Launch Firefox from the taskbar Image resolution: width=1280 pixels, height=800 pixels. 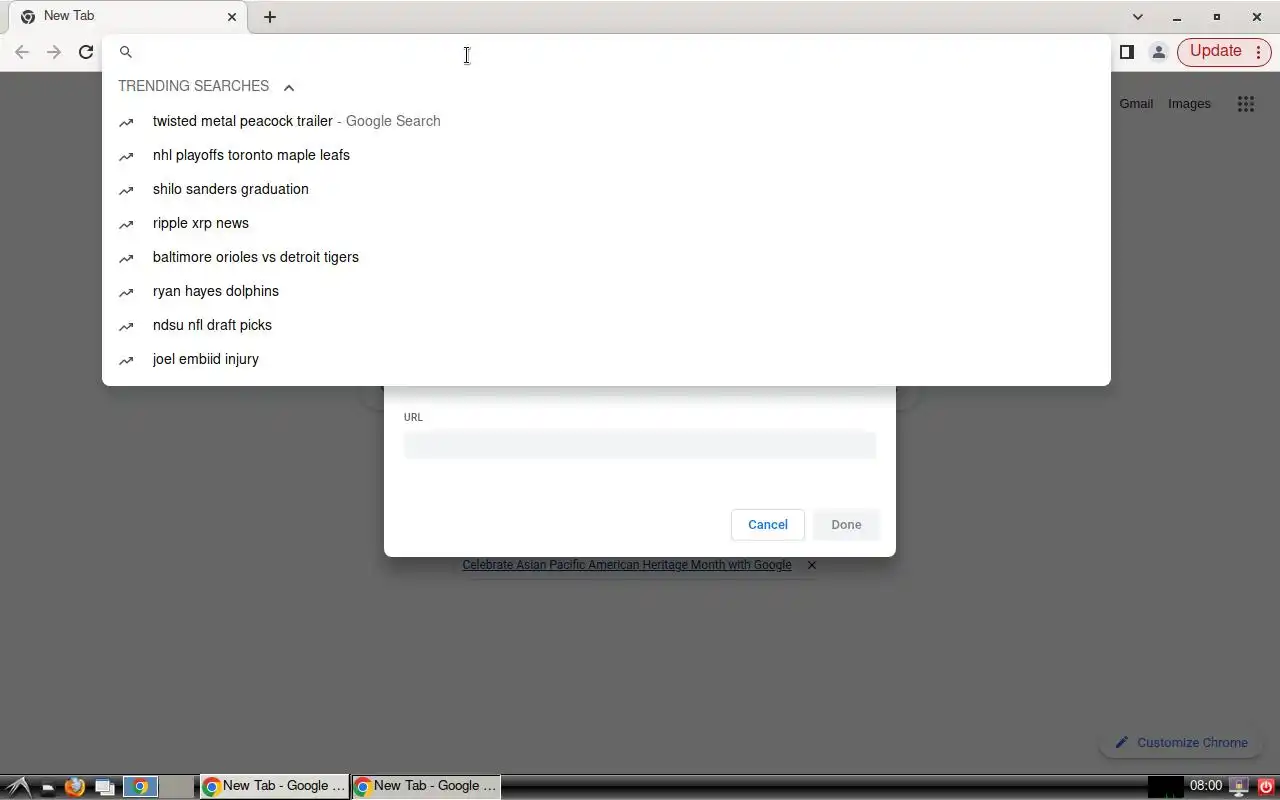[x=75, y=787]
